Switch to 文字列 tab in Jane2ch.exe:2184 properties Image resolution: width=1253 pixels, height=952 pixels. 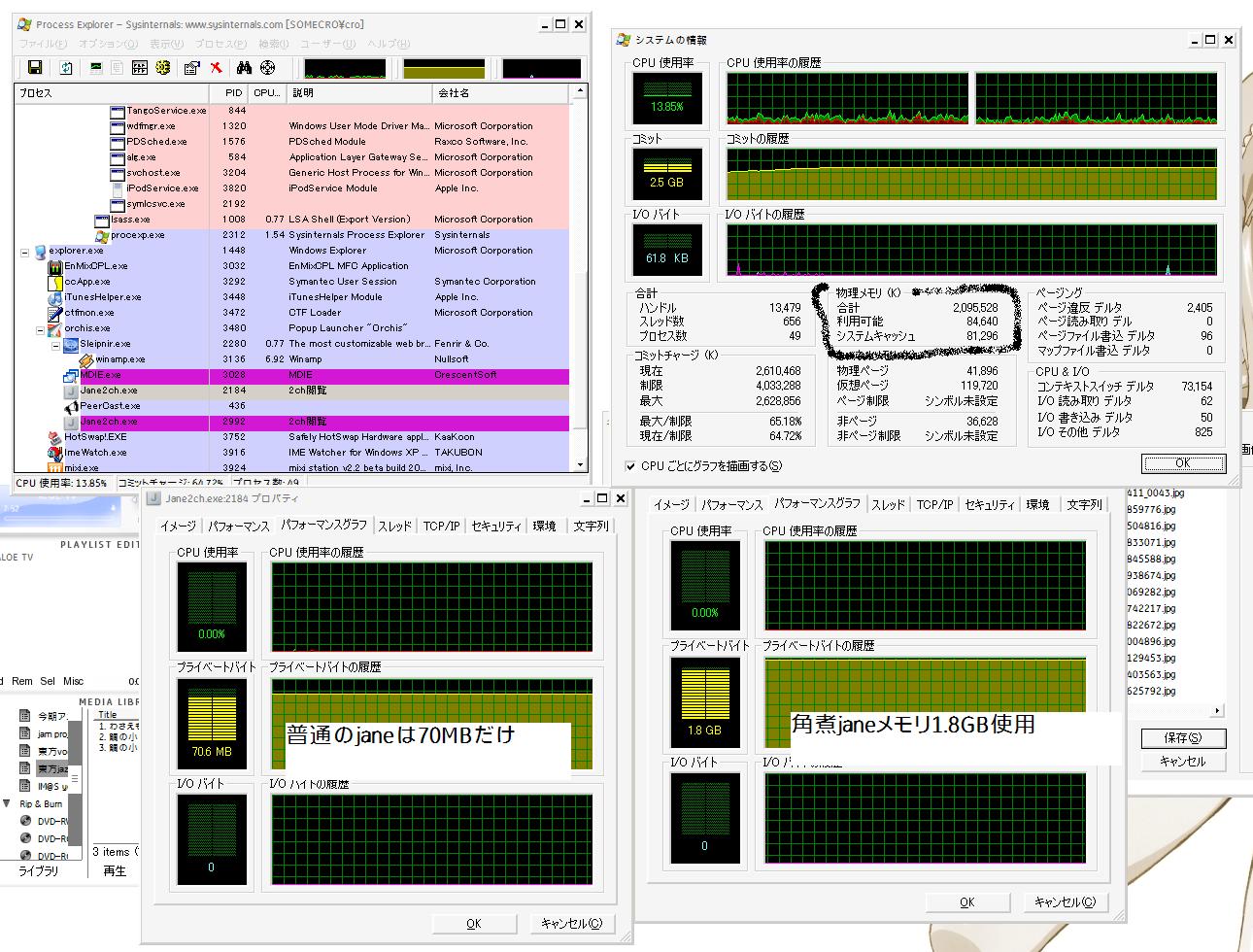point(591,526)
